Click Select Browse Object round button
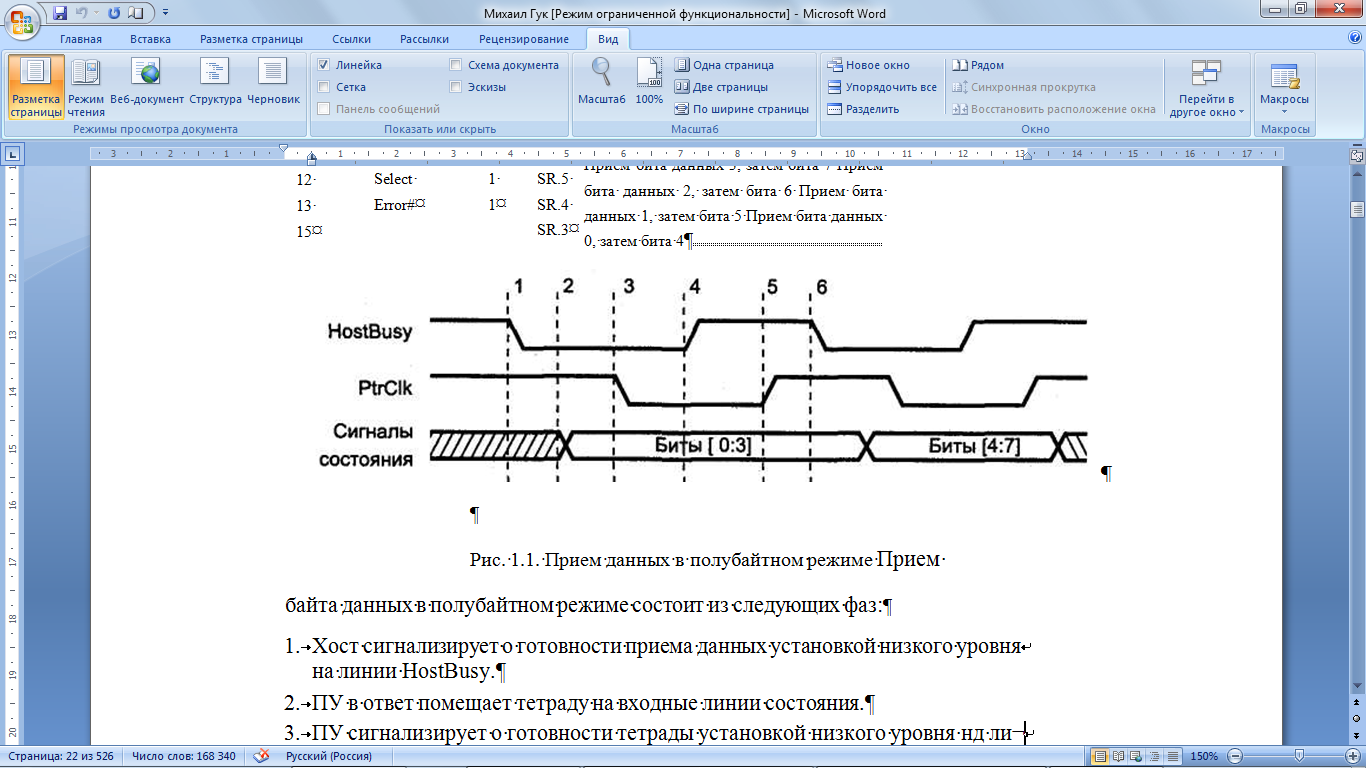 1357,719
